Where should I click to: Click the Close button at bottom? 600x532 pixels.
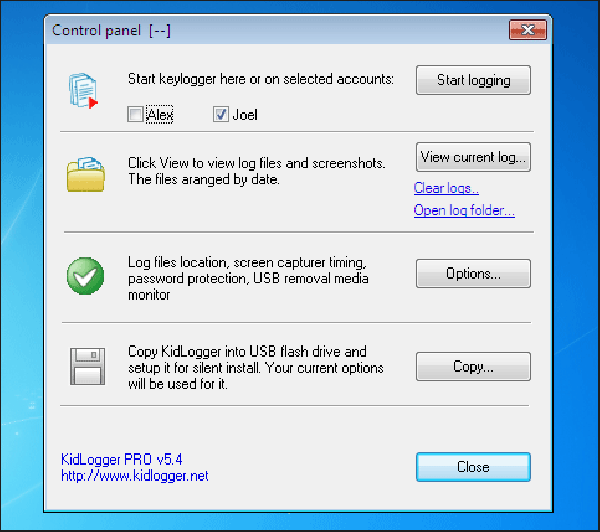tap(473, 467)
